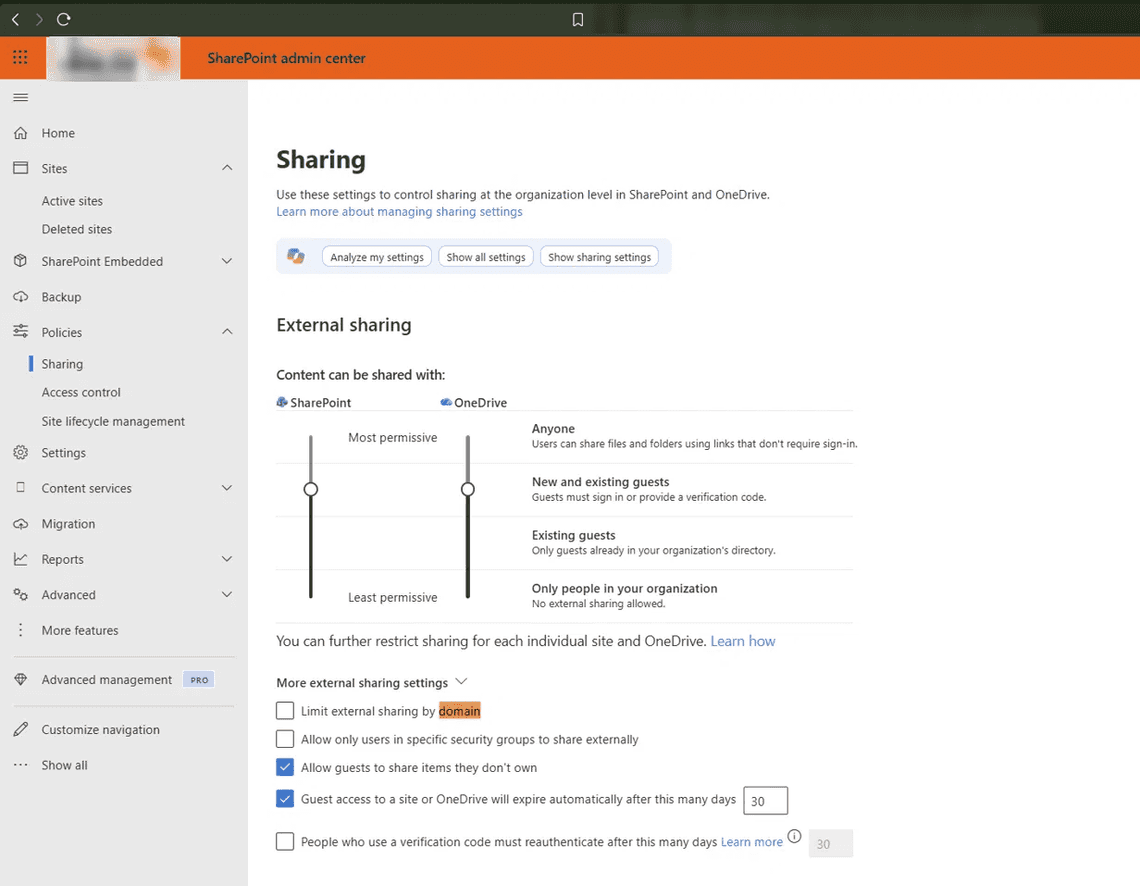
Task: Open Deleted sites page
Action: (x=76, y=229)
